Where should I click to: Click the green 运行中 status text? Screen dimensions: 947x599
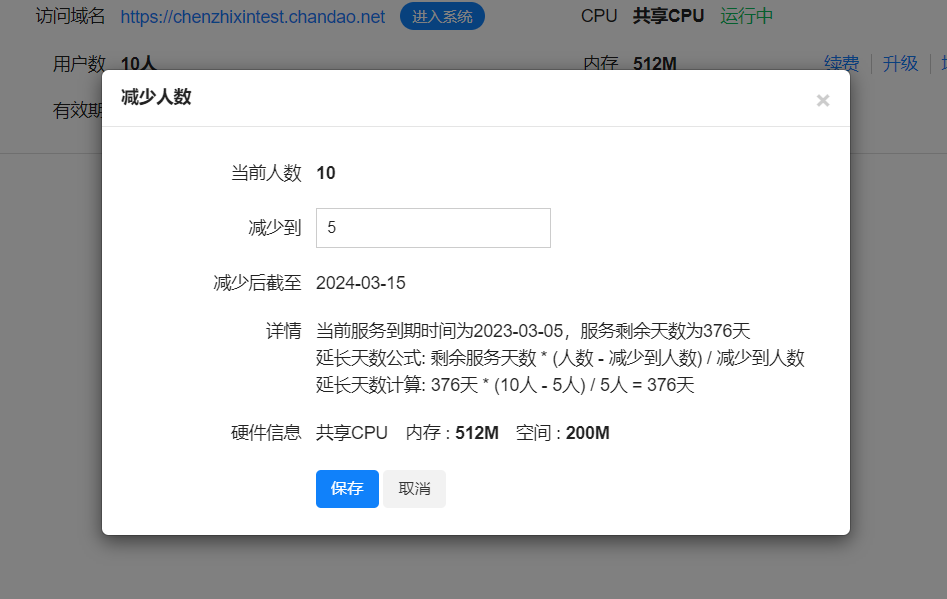point(746,16)
